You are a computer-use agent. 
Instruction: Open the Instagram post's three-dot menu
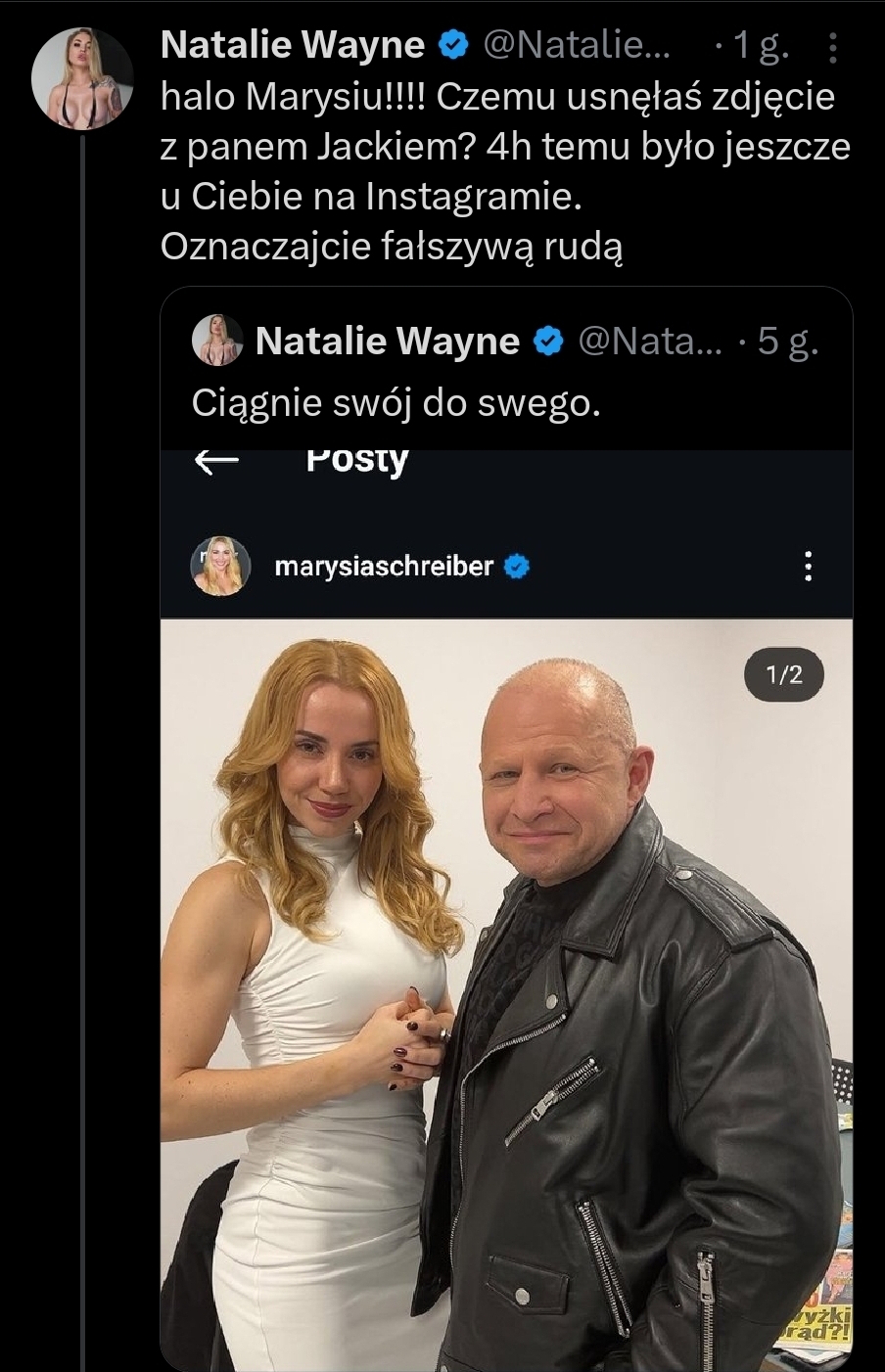[x=808, y=566]
